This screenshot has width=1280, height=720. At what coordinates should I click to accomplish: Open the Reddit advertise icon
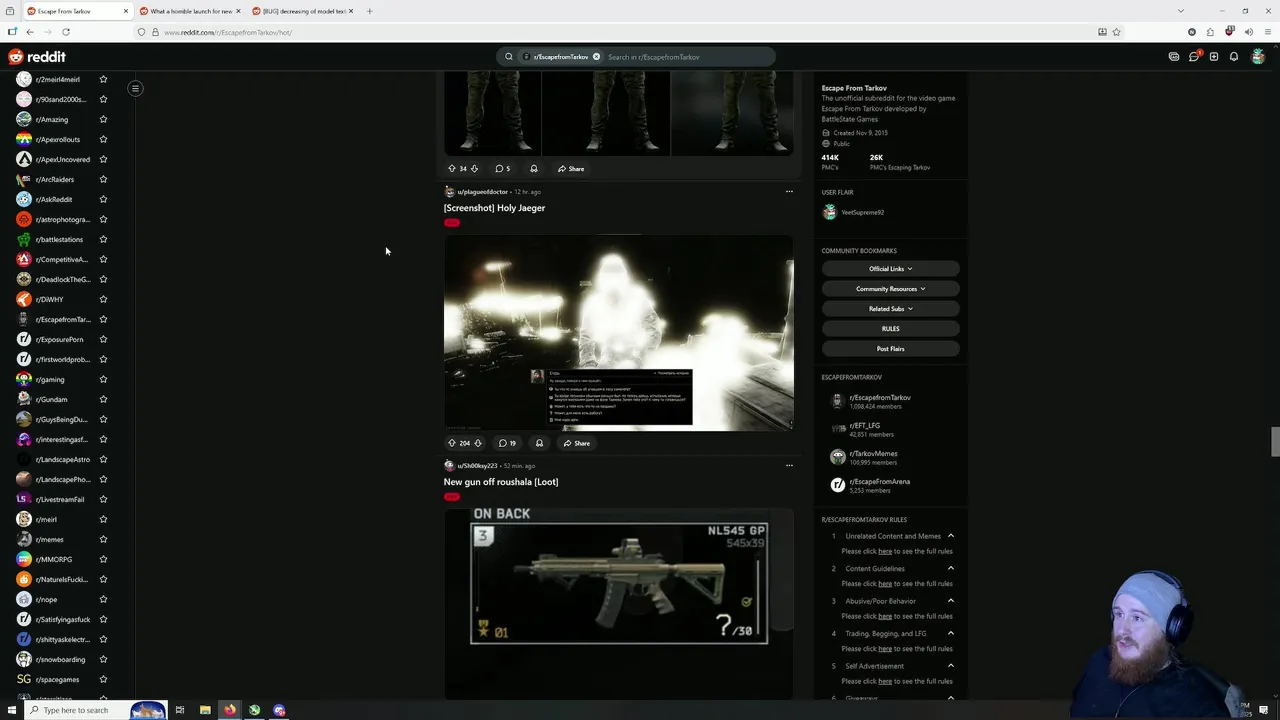pos(1174,57)
